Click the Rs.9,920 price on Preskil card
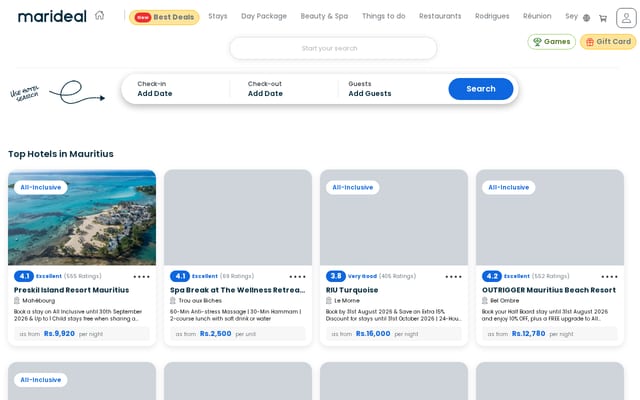Screen dimensions: 640x400 [x=59, y=333]
